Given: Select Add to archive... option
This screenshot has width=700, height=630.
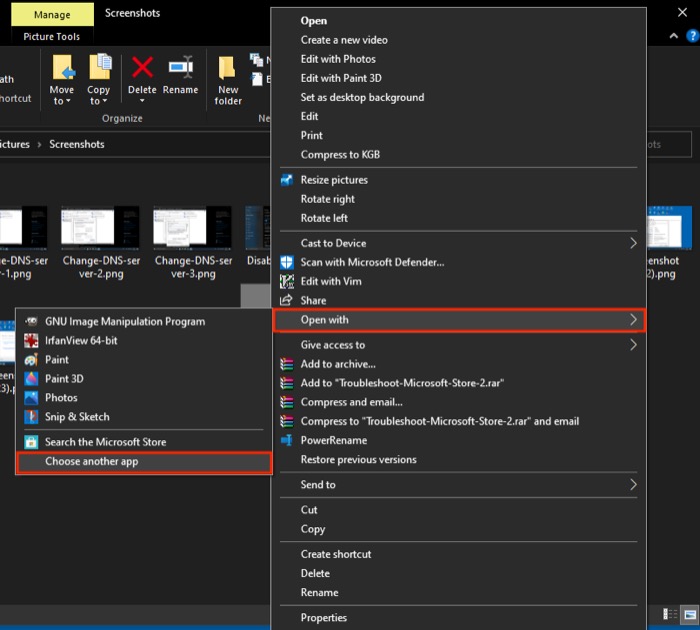Looking at the screenshot, I should point(458,364).
